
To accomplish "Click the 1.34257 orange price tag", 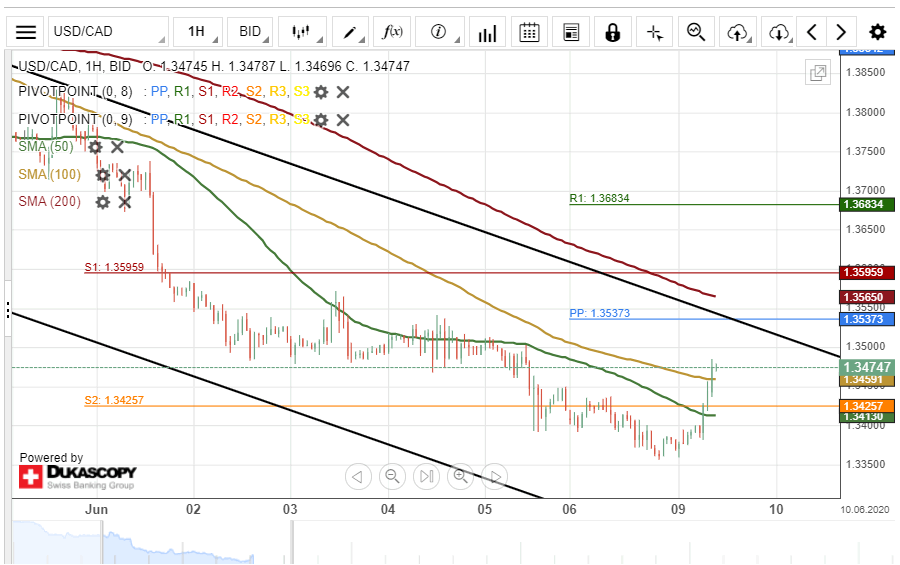I will coord(867,406).
